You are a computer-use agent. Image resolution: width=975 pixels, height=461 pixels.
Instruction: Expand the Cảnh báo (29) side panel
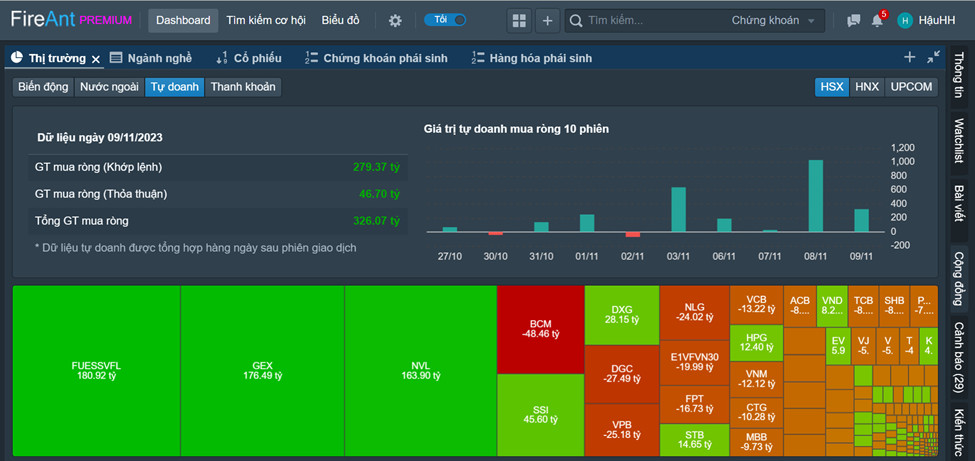957,357
